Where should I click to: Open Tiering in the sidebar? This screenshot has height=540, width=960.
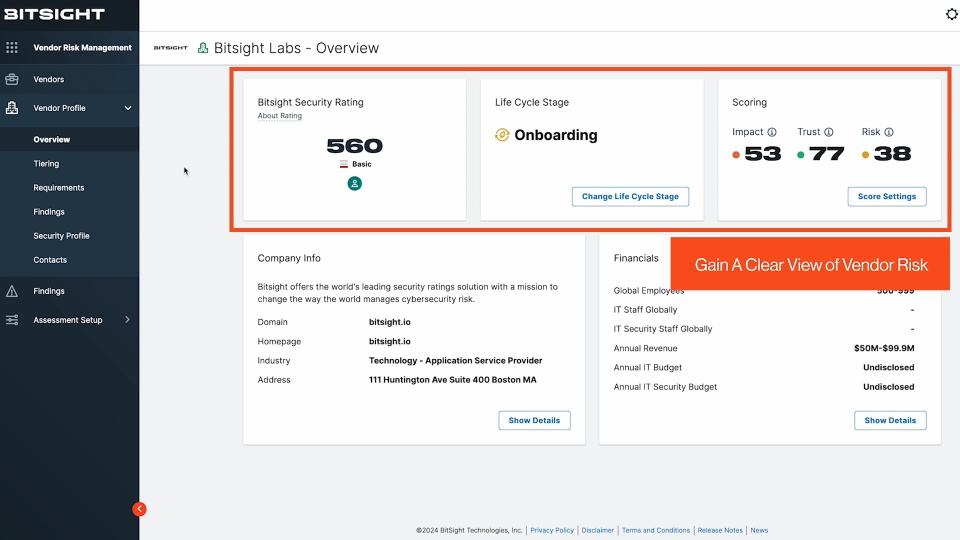pos(46,163)
